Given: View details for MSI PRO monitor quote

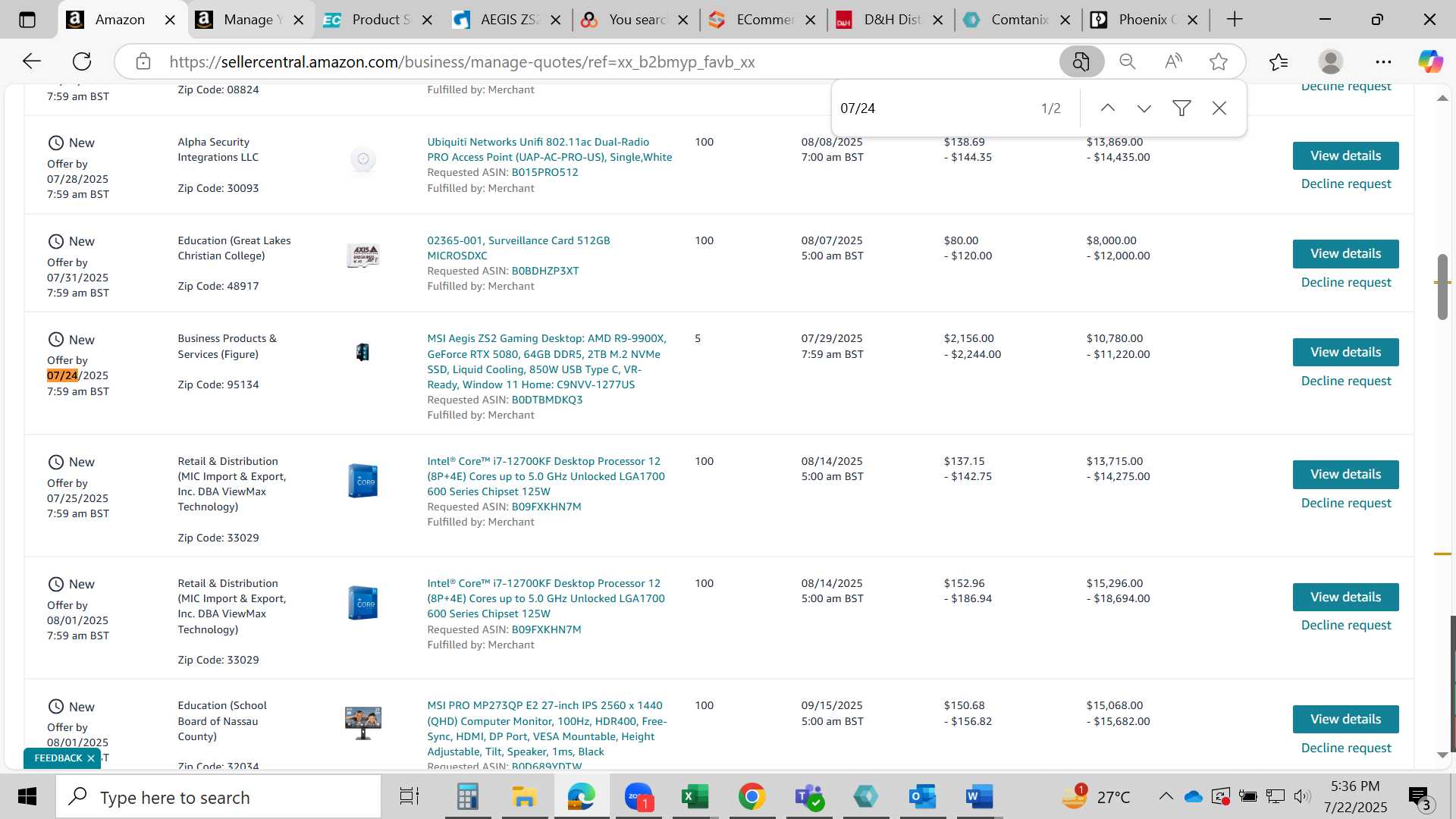Looking at the screenshot, I should coord(1345,719).
